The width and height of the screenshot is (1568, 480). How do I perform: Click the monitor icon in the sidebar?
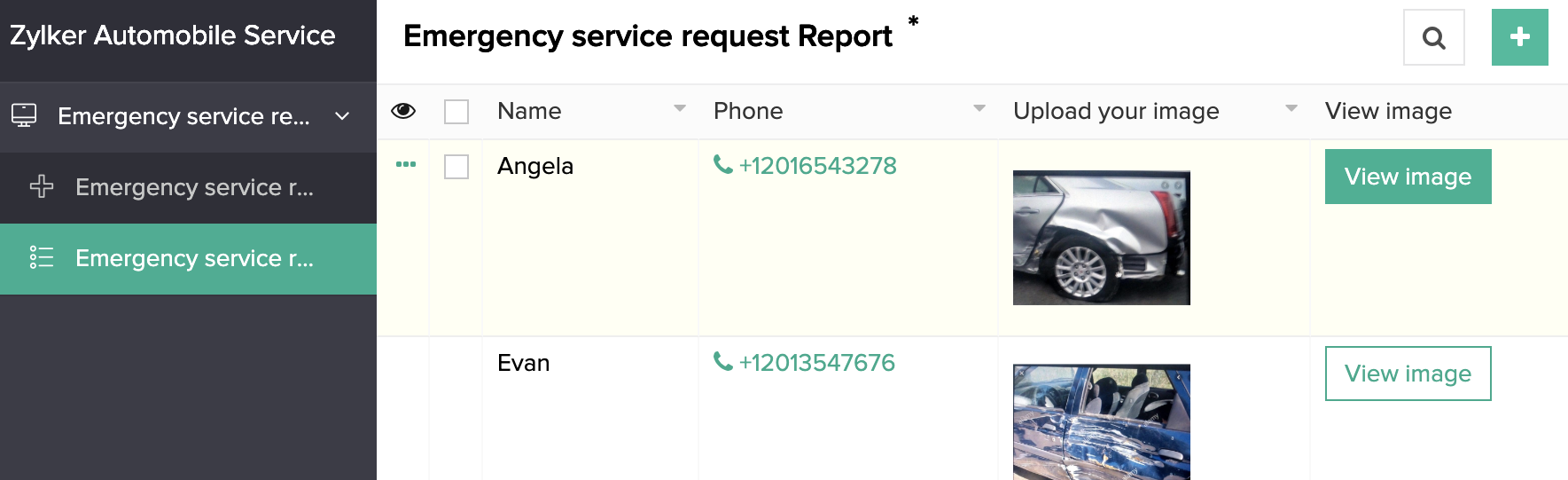[x=24, y=115]
